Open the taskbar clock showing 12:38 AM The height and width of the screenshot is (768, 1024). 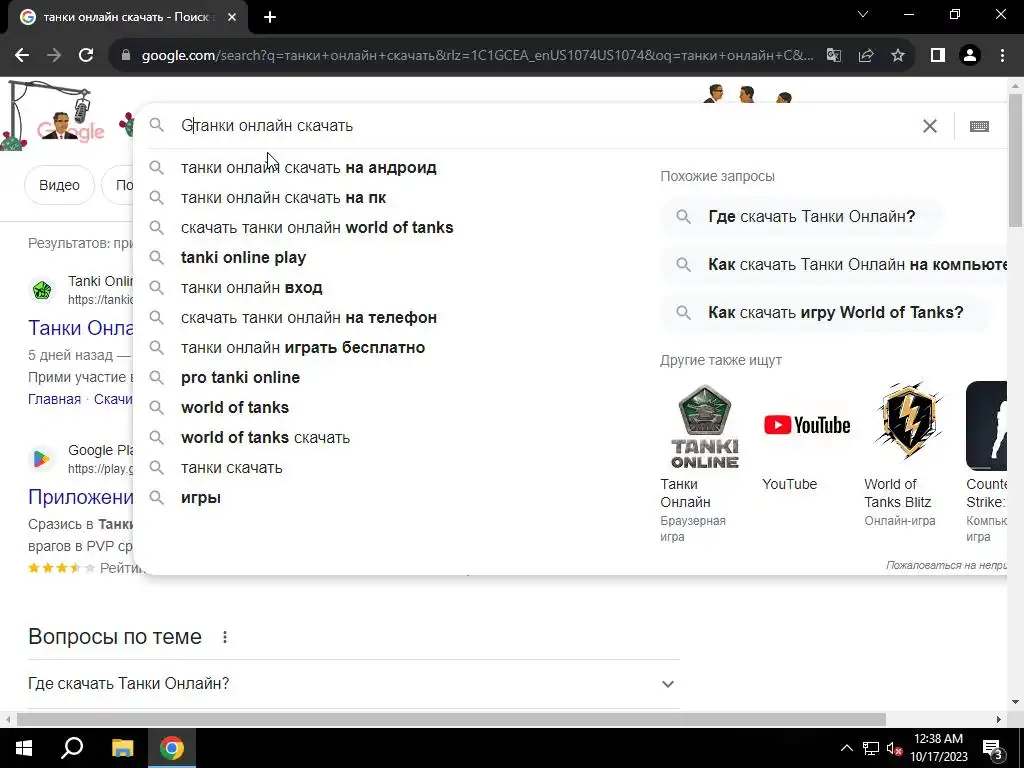click(x=938, y=748)
